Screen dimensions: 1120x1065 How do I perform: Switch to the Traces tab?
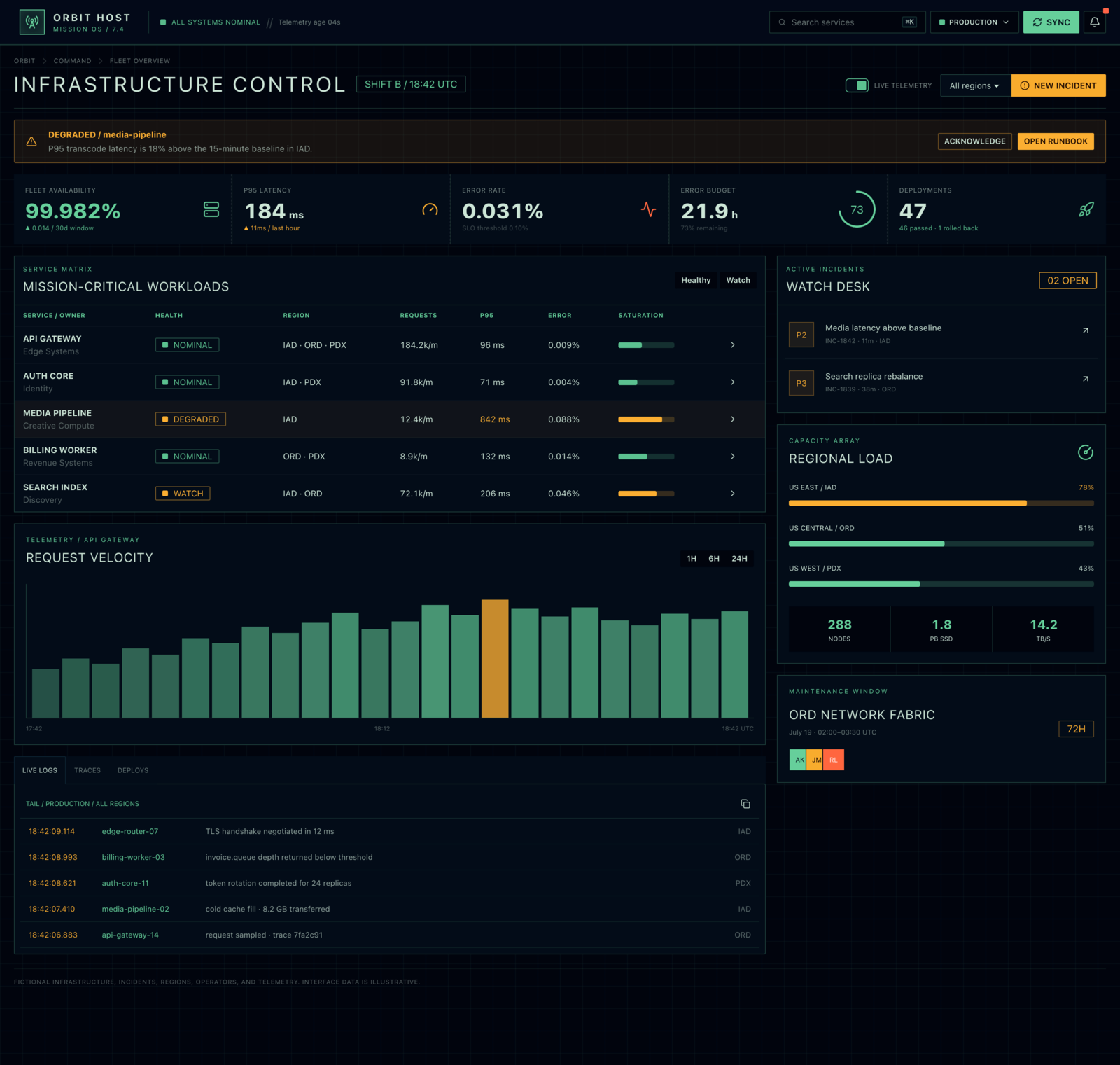pyautogui.click(x=87, y=770)
